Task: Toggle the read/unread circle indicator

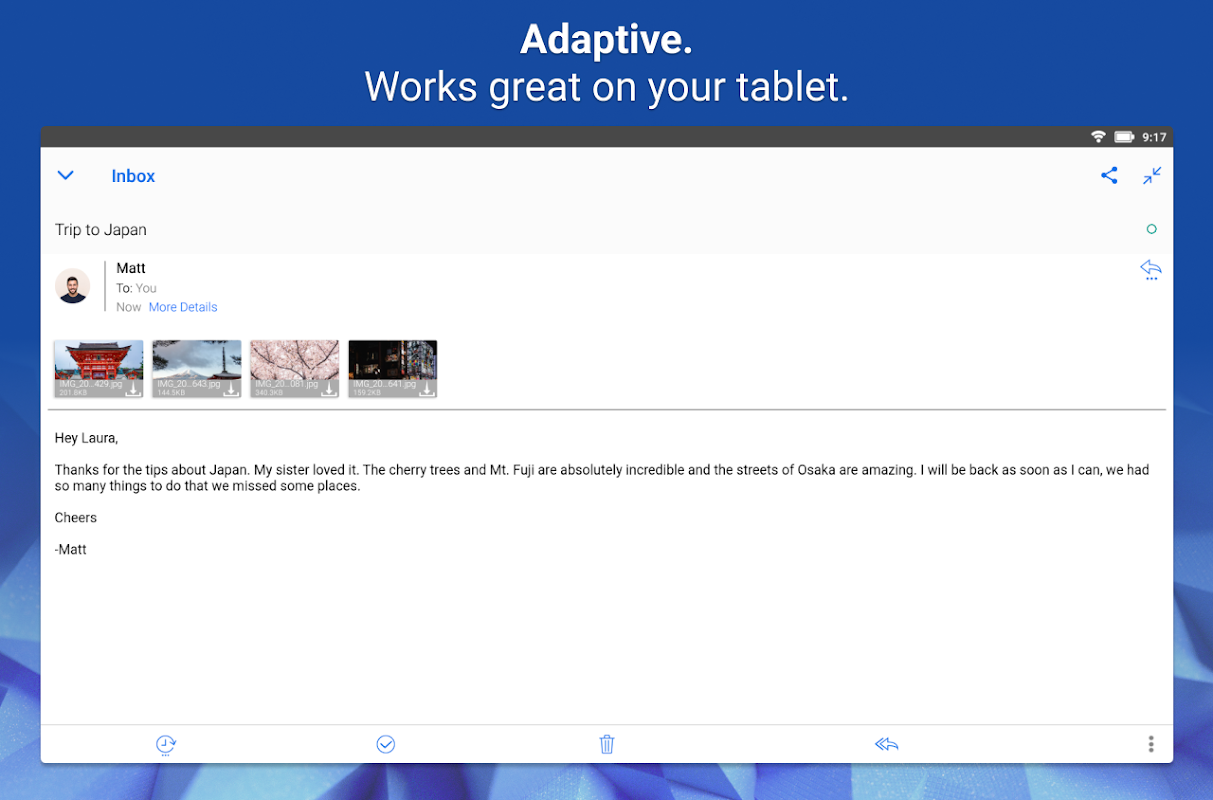Action: tap(1151, 229)
